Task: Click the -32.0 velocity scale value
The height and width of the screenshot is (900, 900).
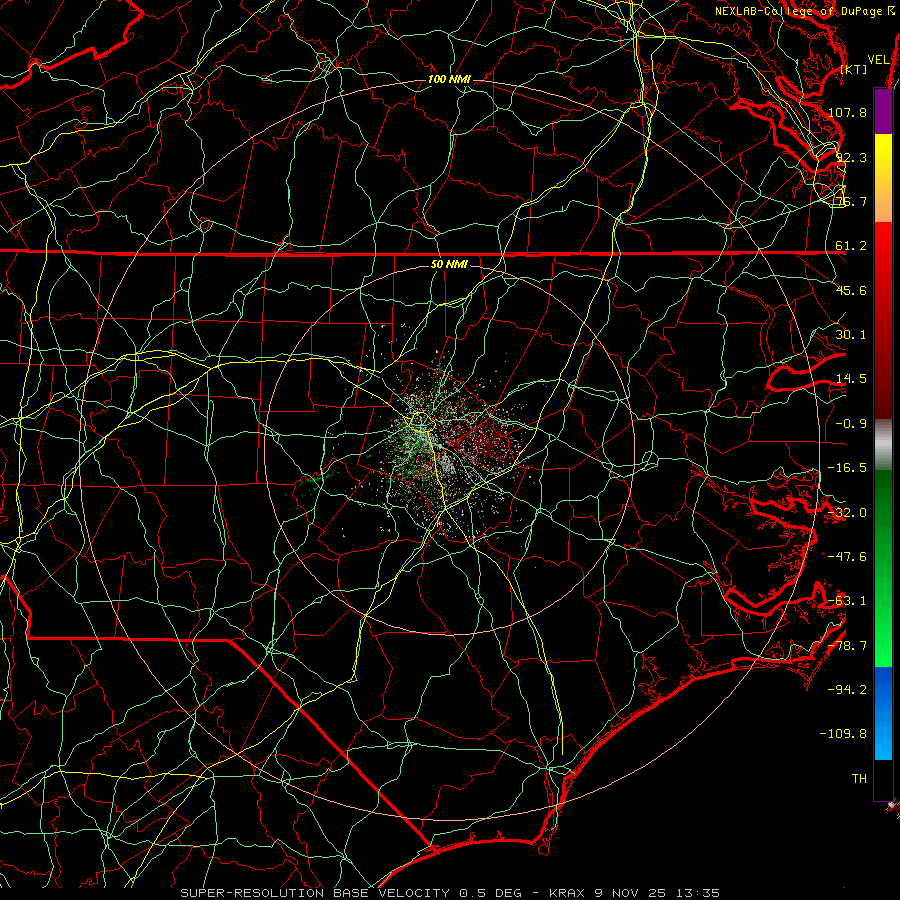Action: click(x=847, y=513)
